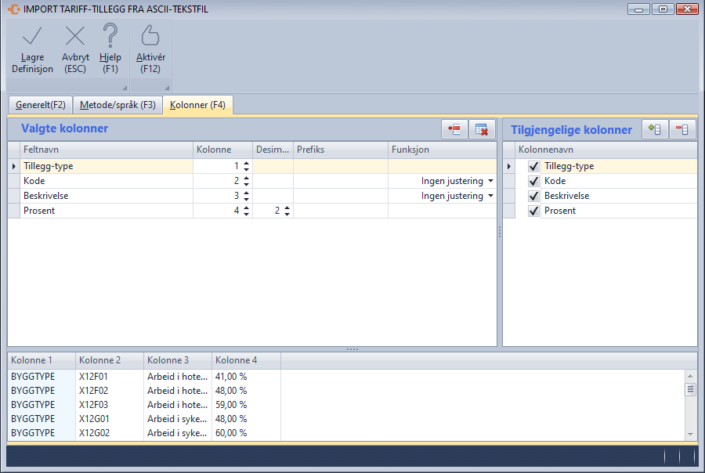Click the clear table icon in Valgte kolonner
This screenshot has width=705, height=473.
coord(481,130)
